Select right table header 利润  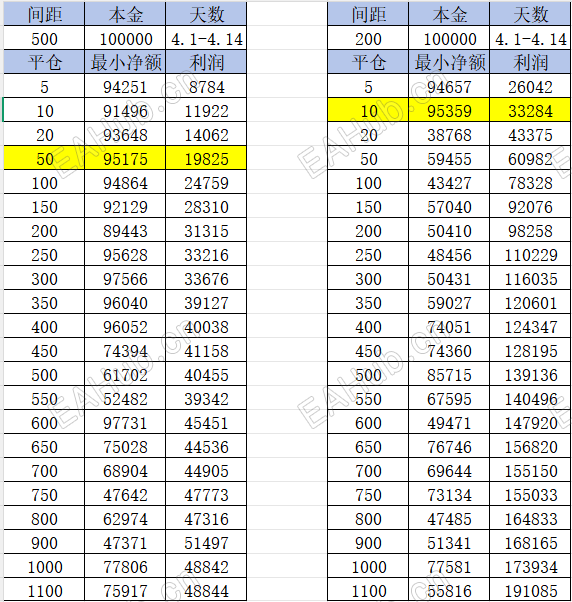(x=530, y=62)
